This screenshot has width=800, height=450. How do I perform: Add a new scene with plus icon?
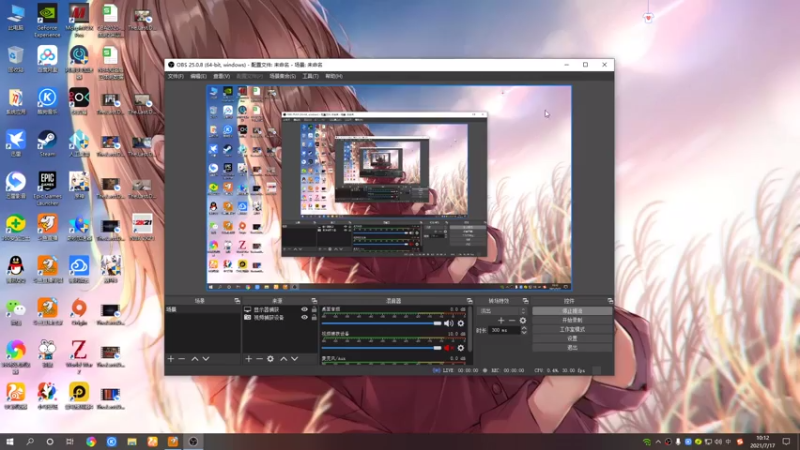point(171,359)
